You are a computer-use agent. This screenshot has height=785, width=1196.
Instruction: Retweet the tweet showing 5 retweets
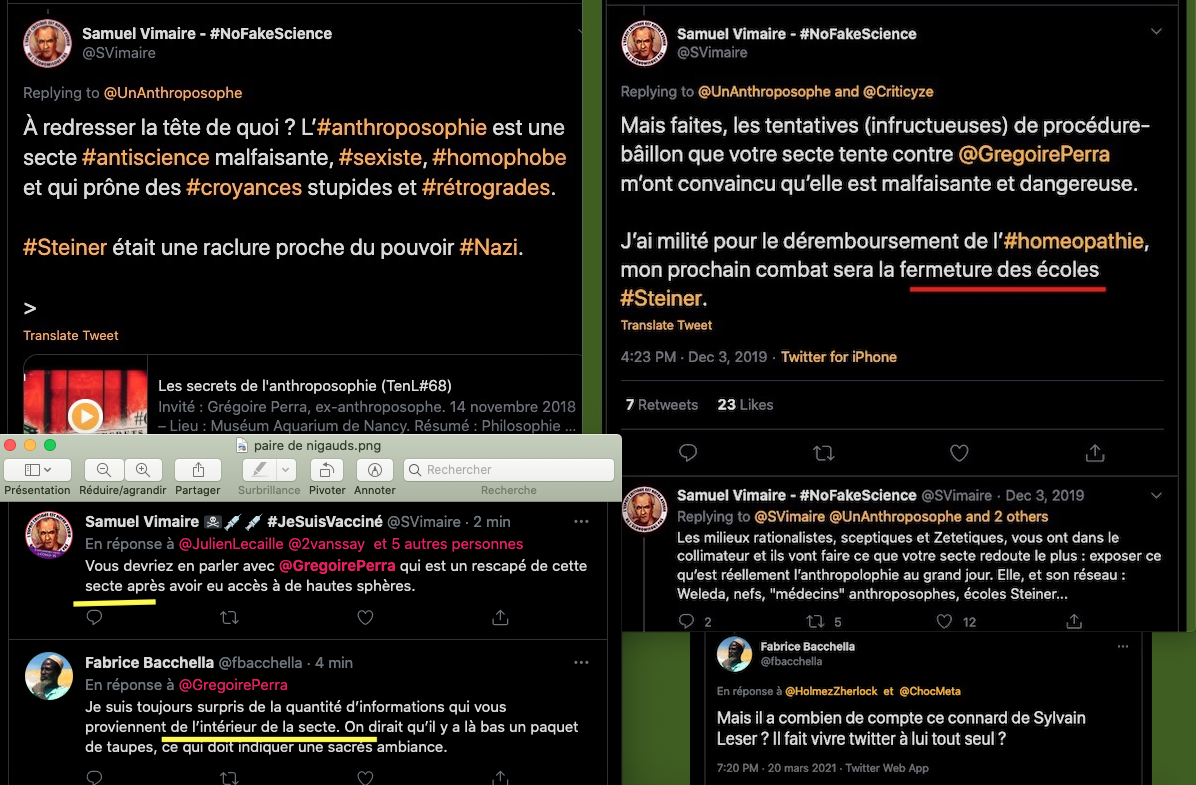click(x=815, y=622)
